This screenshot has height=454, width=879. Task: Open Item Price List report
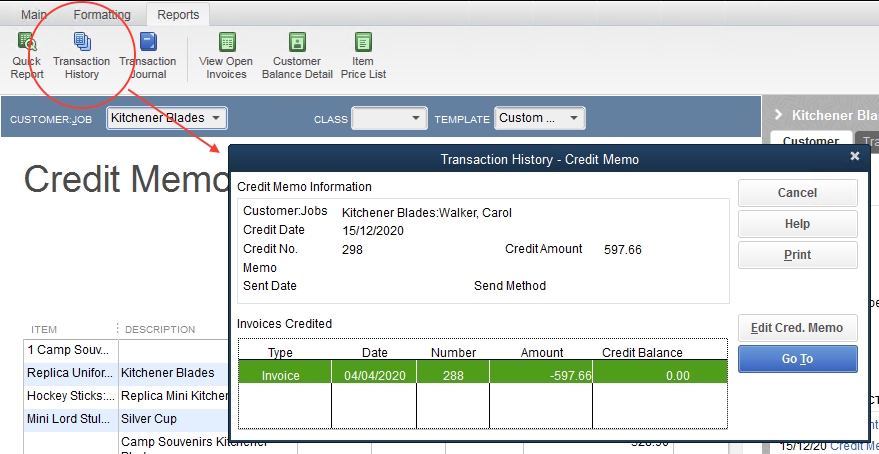(x=363, y=56)
